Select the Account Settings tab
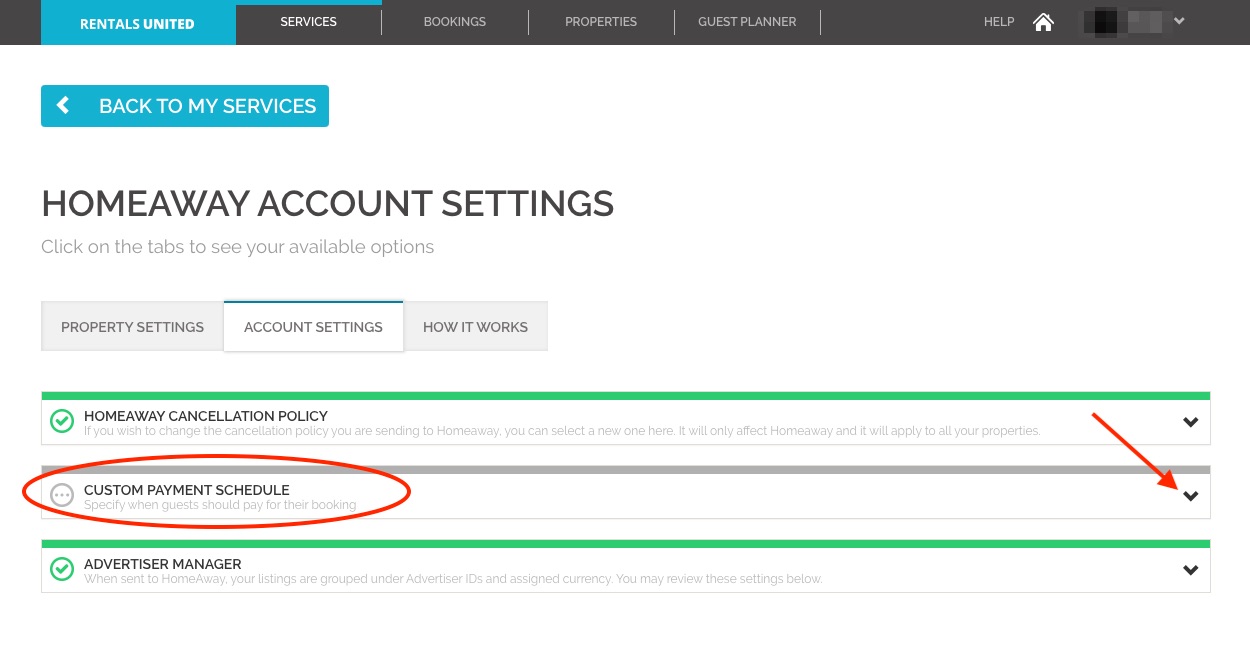The height and width of the screenshot is (650, 1250). point(313,327)
